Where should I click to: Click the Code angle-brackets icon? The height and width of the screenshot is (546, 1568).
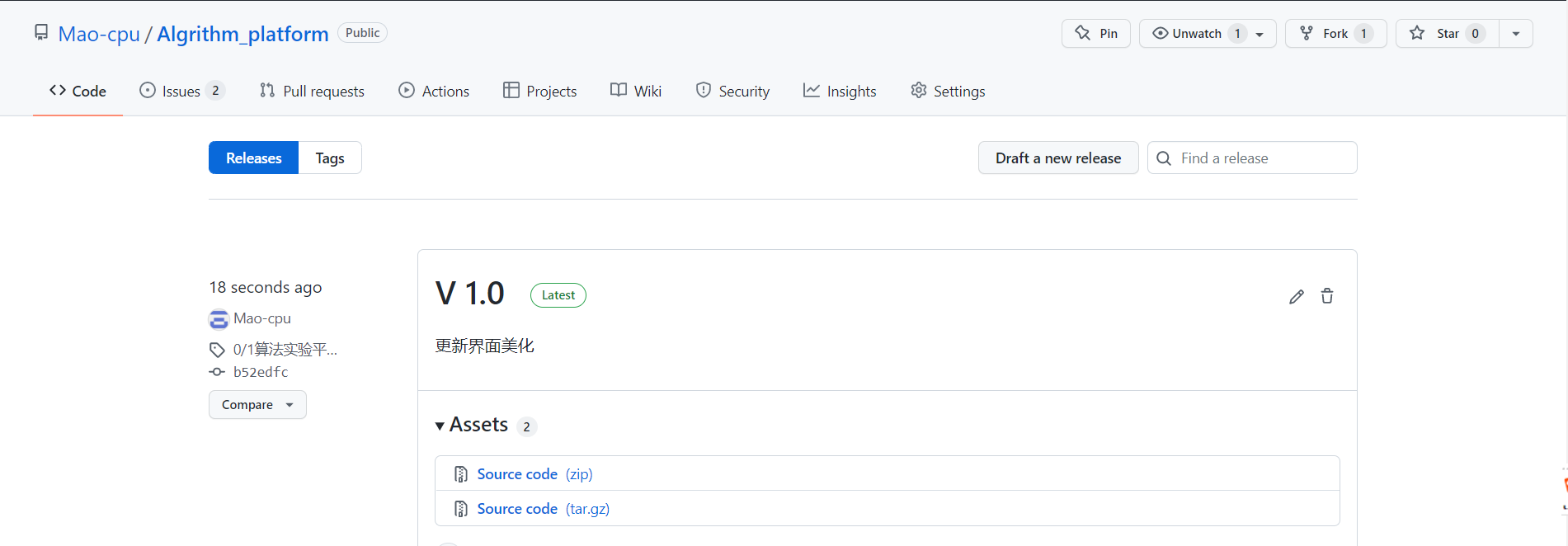click(58, 90)
